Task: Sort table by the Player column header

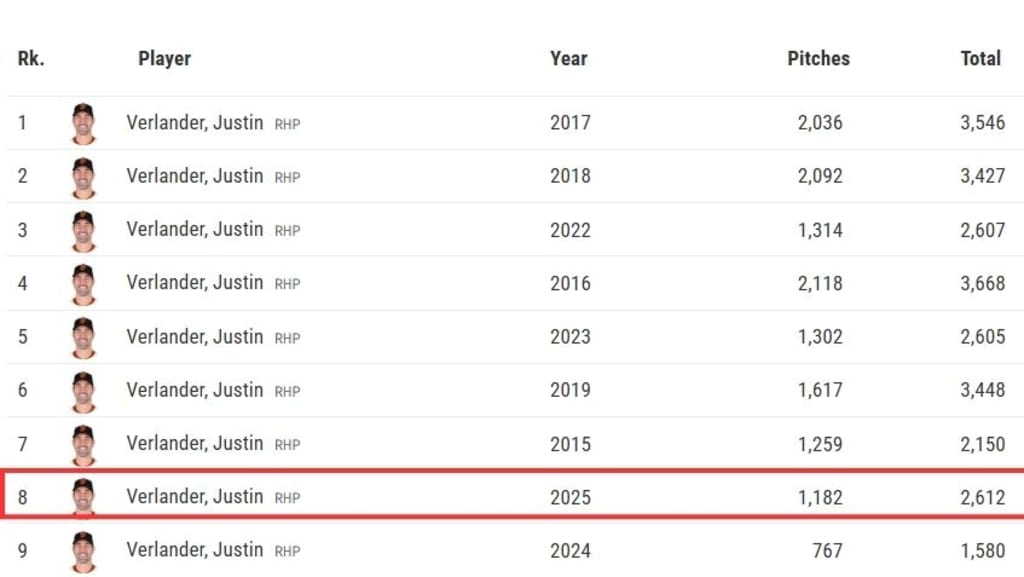Action: pyautogui.click(x=164, y=59)
